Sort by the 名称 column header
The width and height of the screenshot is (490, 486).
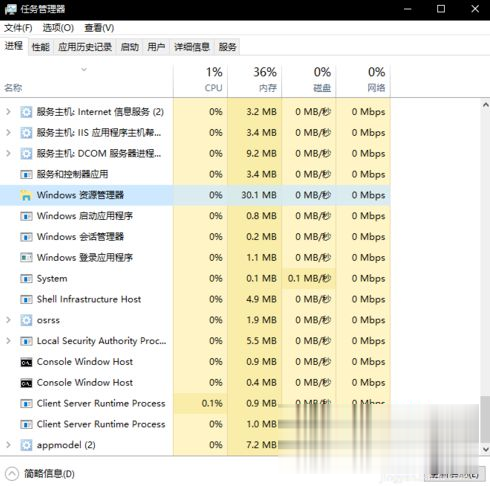pyautogui.click(x=13, y=88)
